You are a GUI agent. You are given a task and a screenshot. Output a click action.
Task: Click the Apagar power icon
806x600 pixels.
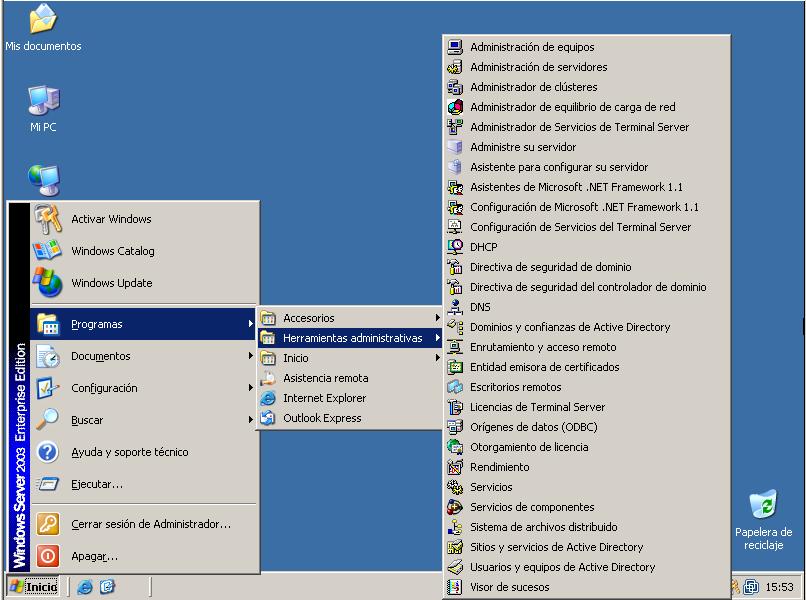(48, 556)
